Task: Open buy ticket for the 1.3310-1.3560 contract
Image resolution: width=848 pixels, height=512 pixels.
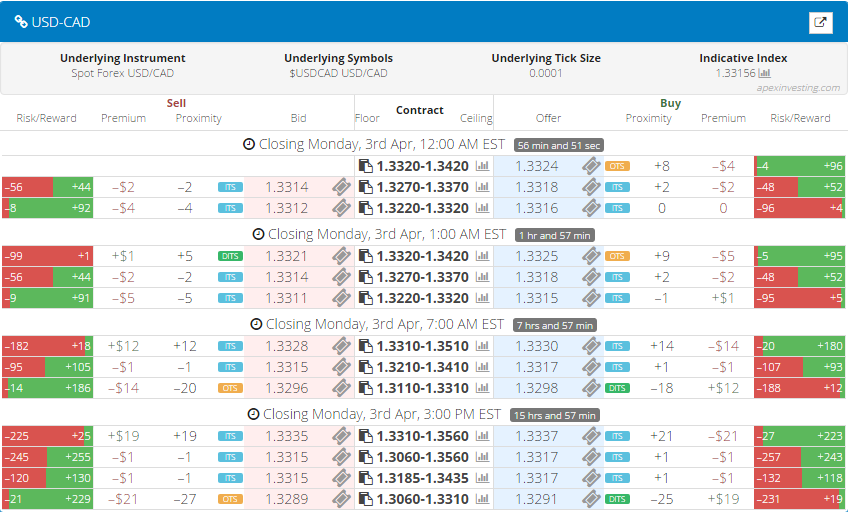Action: [x=591, y=436]
